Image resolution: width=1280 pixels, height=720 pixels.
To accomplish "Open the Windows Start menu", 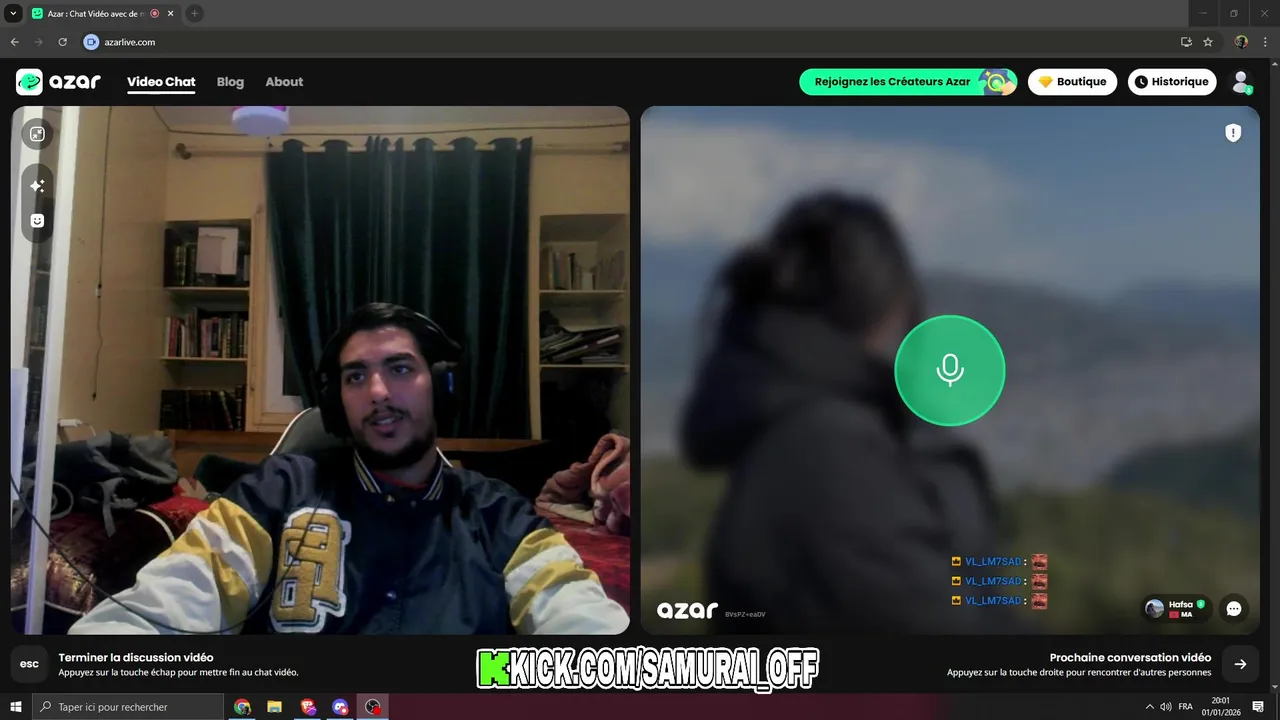I will pos(16,707).
